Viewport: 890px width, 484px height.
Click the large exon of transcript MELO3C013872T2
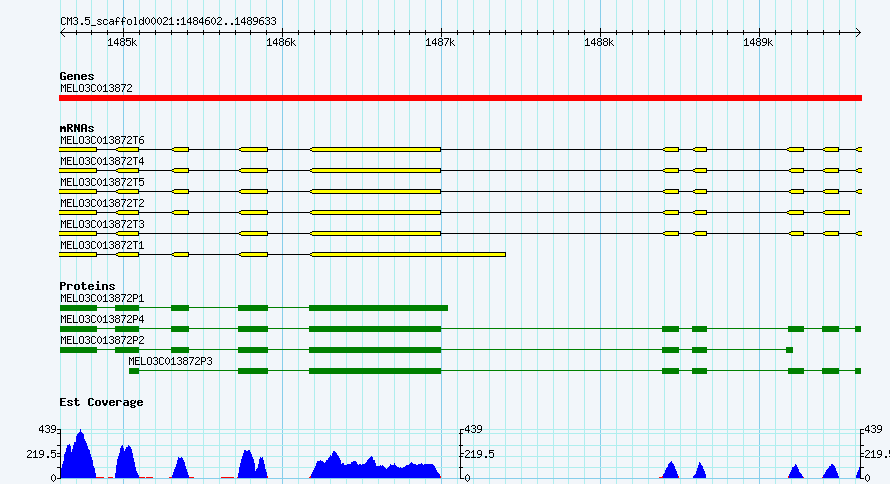tap(376, 213)
